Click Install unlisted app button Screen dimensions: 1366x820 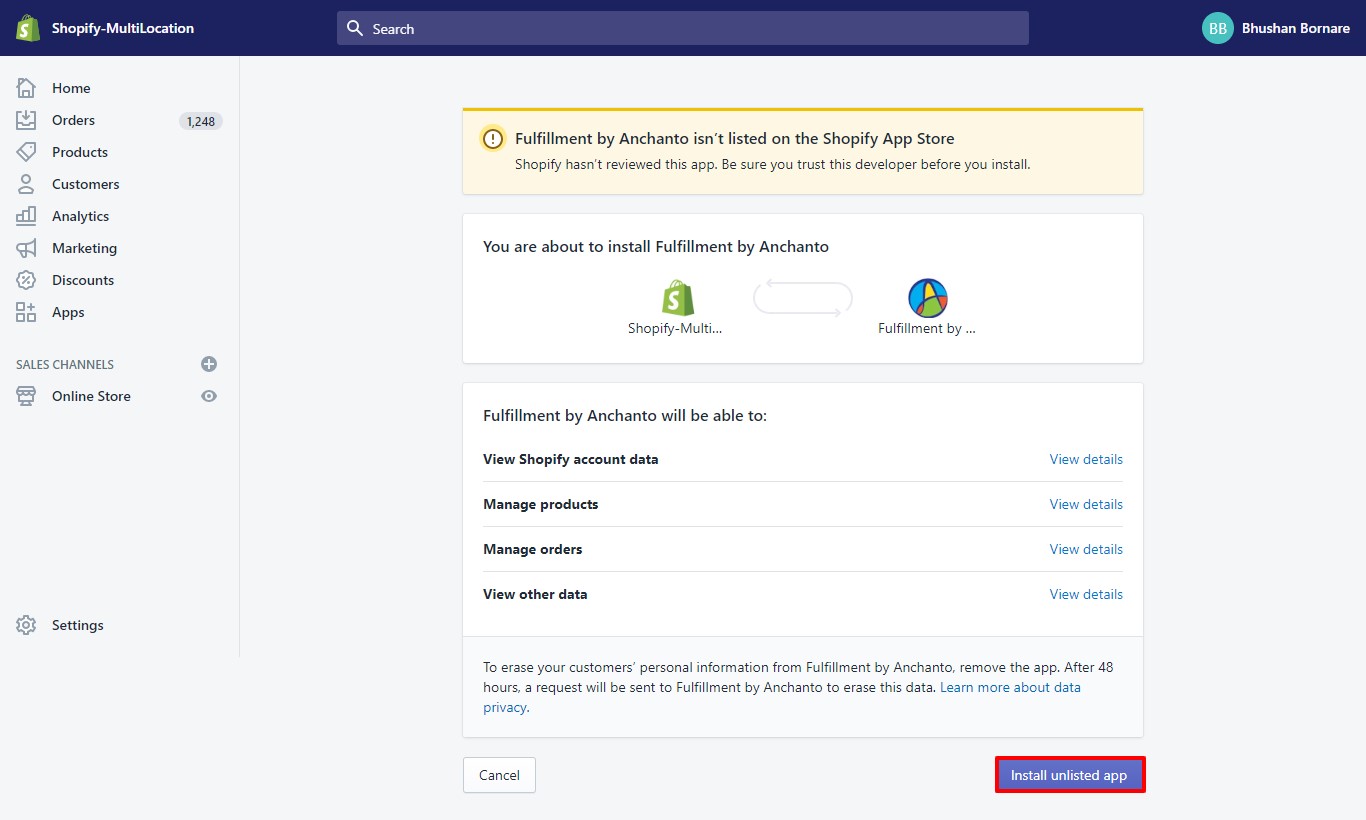[1069, 775]
